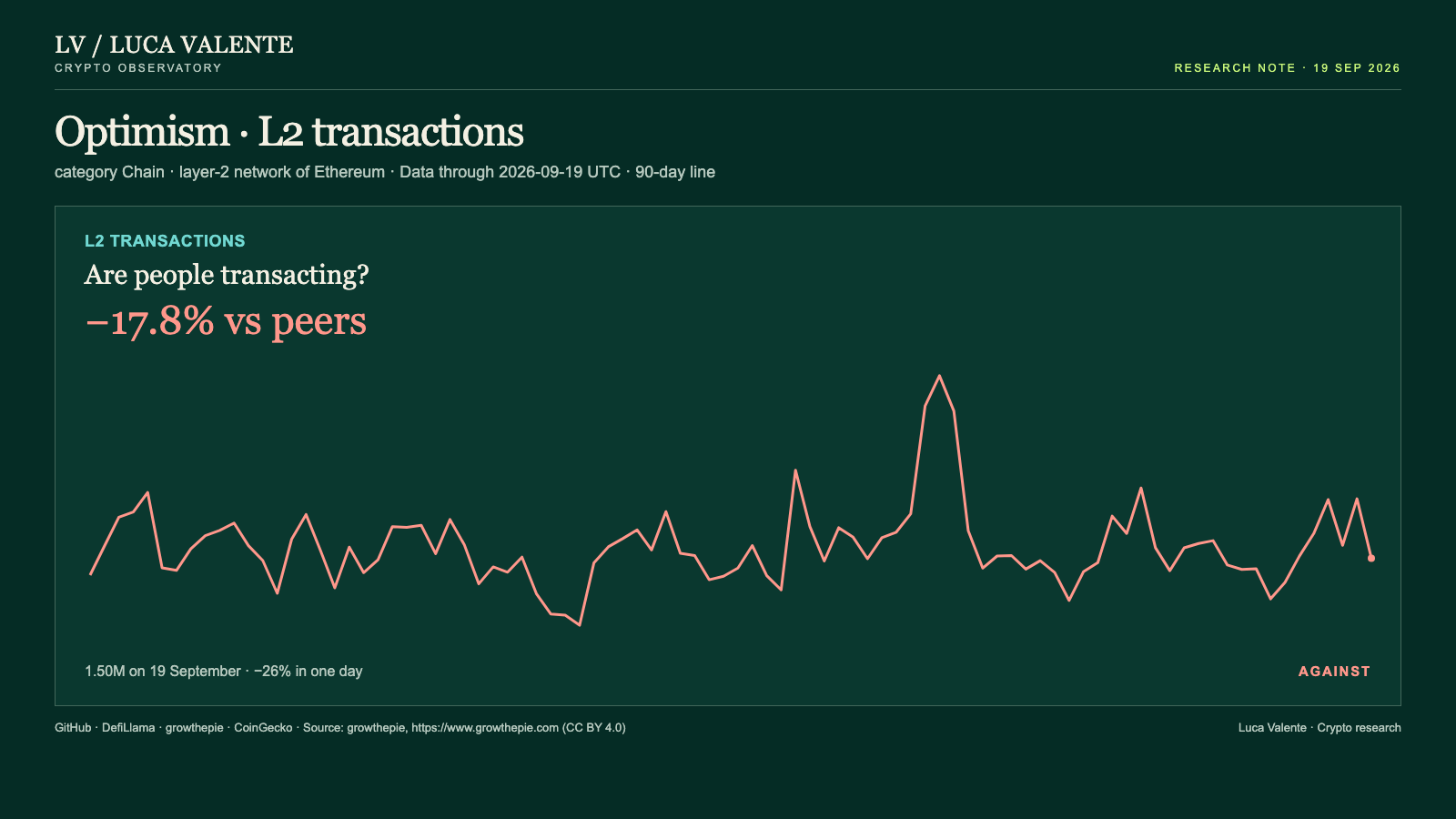
Task: Click the '−17.8% vs peers' figure
Action: pyautogui.click(x=226, y=321)
